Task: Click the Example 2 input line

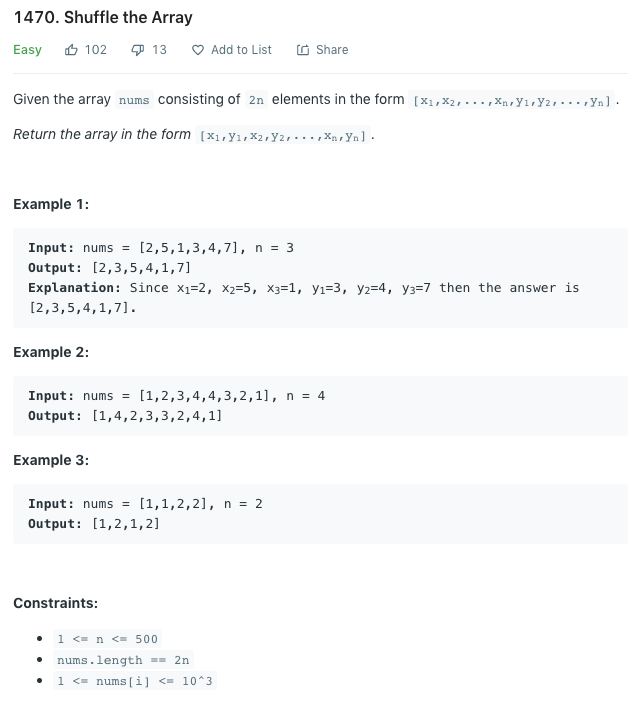Action: point(176,396)
